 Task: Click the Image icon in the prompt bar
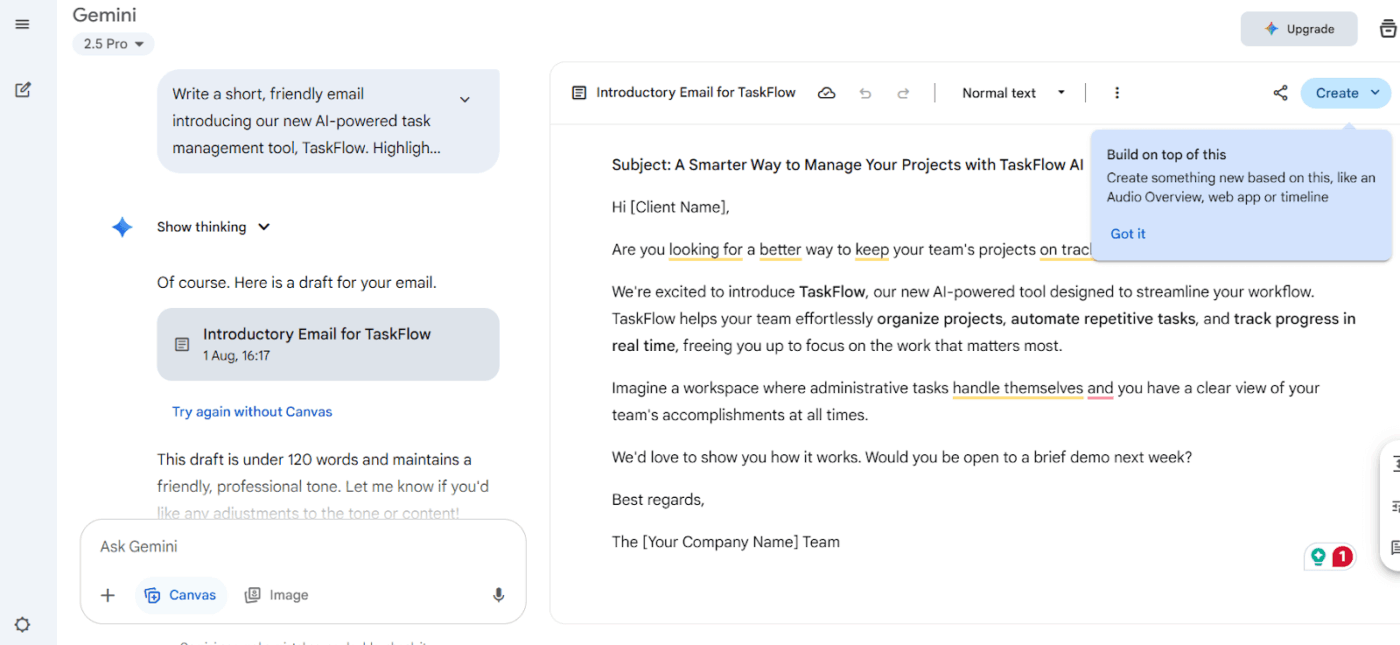[x=276, y=594]
